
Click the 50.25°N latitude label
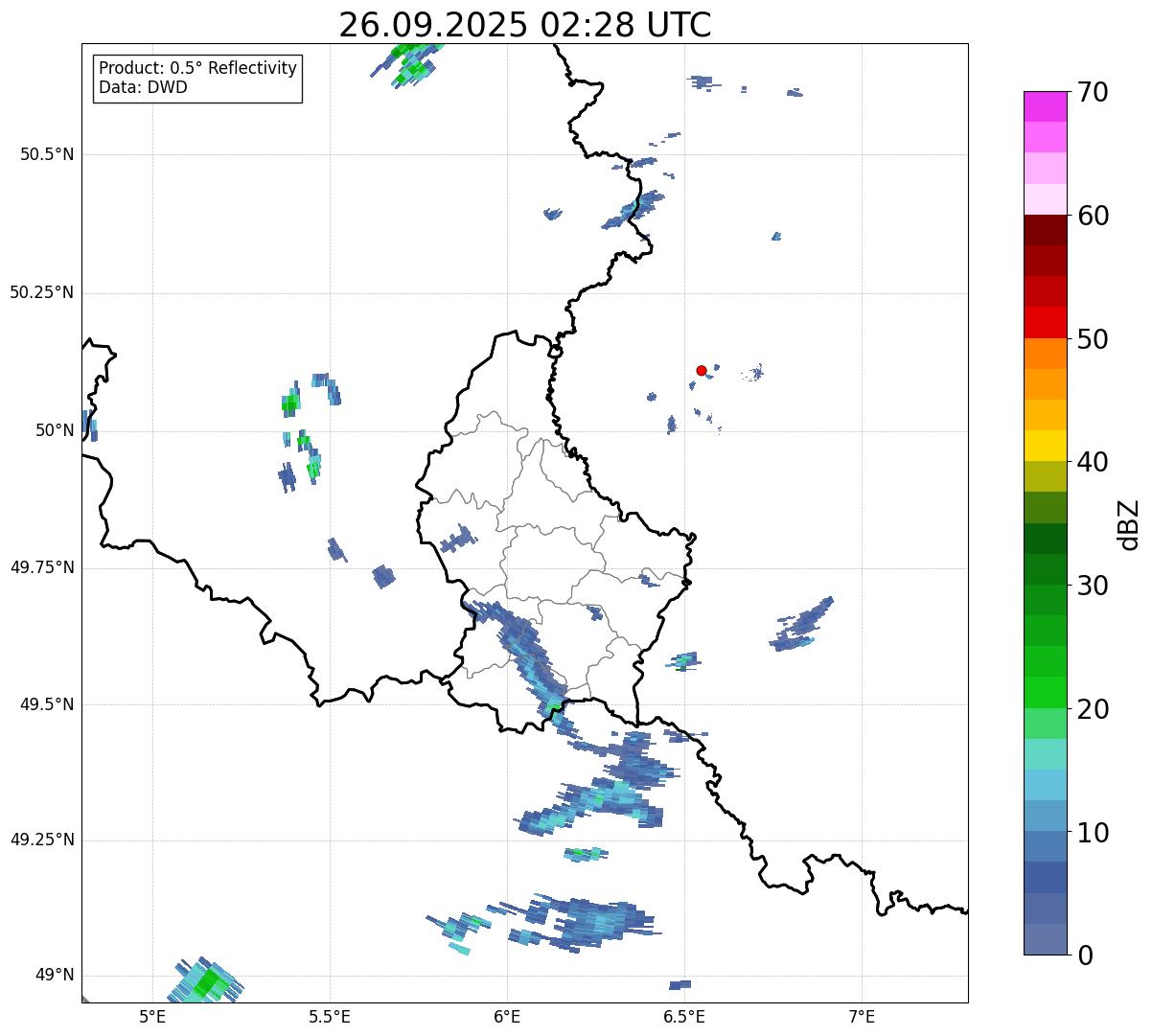[x=41, y=292]
